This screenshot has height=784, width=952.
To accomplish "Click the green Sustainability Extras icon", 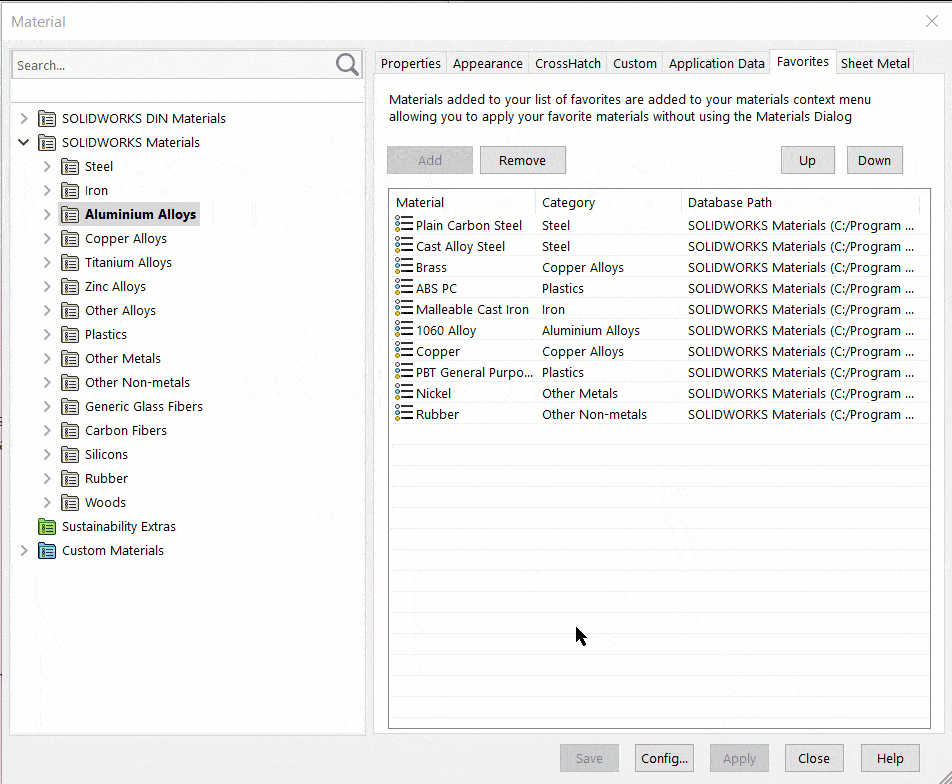I will (47, 527).
